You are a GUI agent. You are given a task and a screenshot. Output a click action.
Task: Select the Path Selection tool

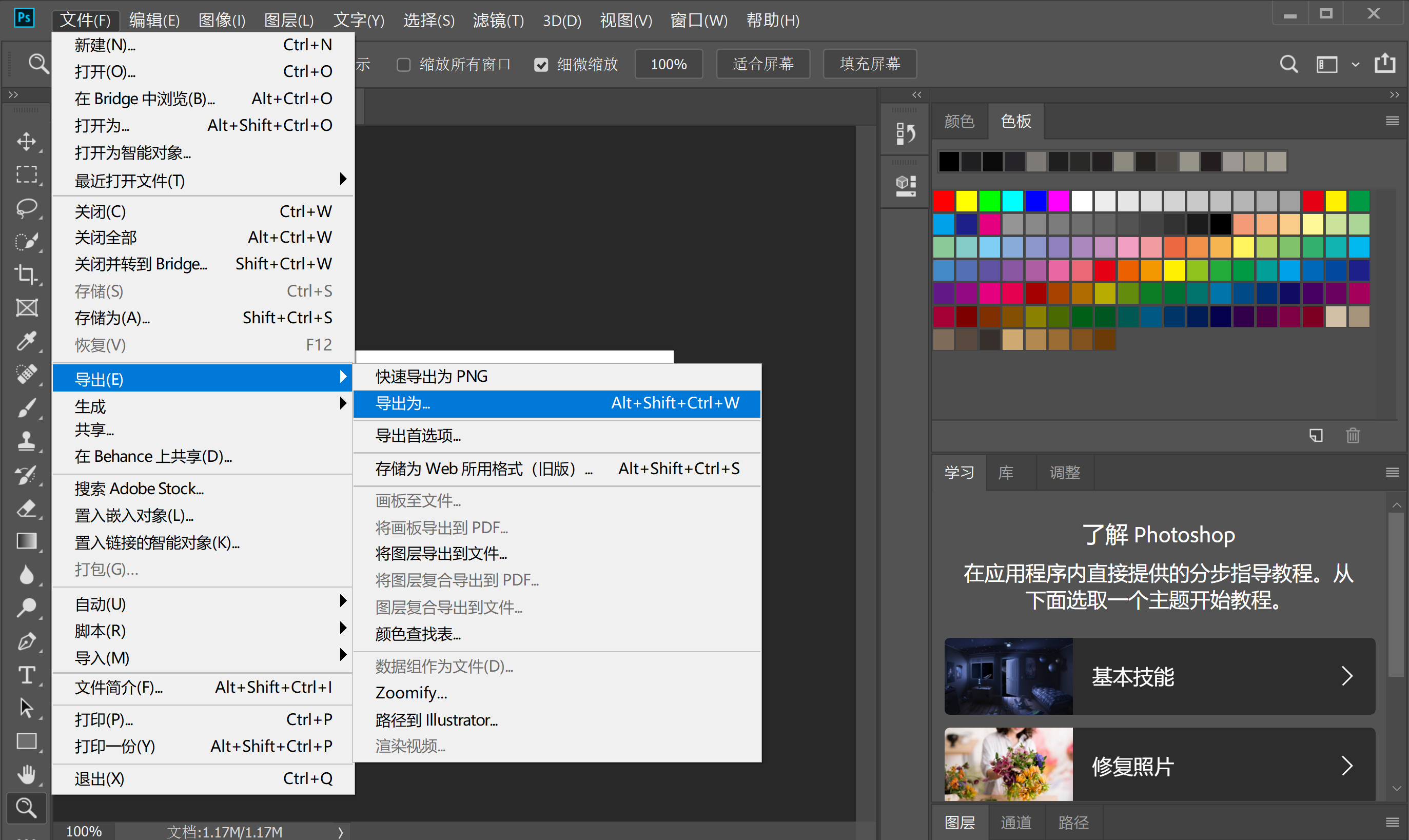(27, 708)
